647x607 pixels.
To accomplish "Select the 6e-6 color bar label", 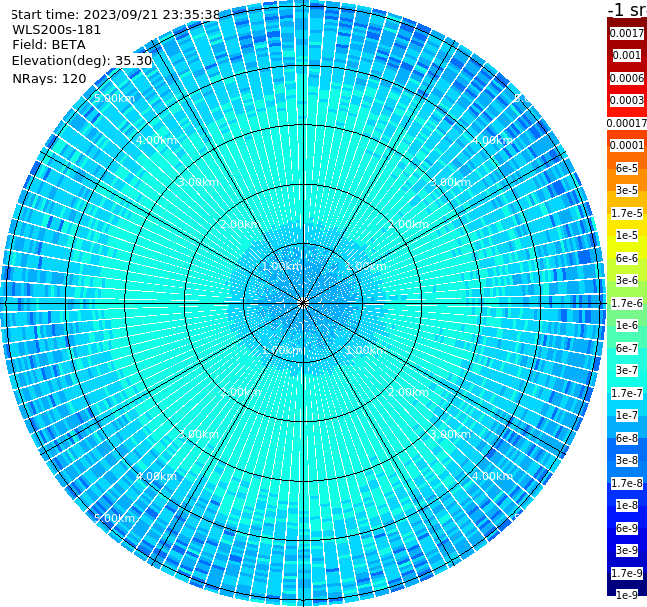I will 627,258.
